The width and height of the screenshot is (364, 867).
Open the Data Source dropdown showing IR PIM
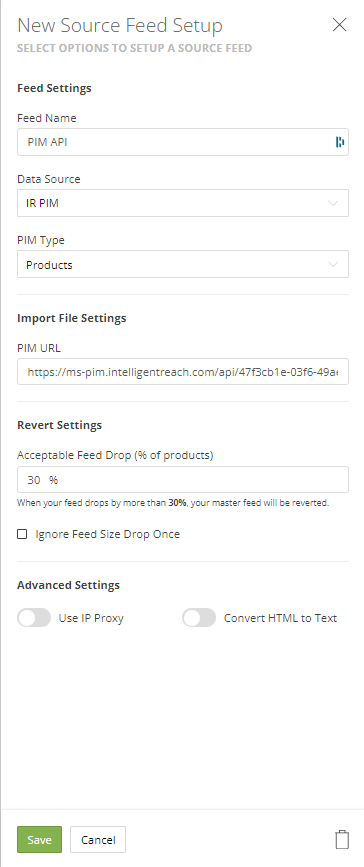click(183, 203)
